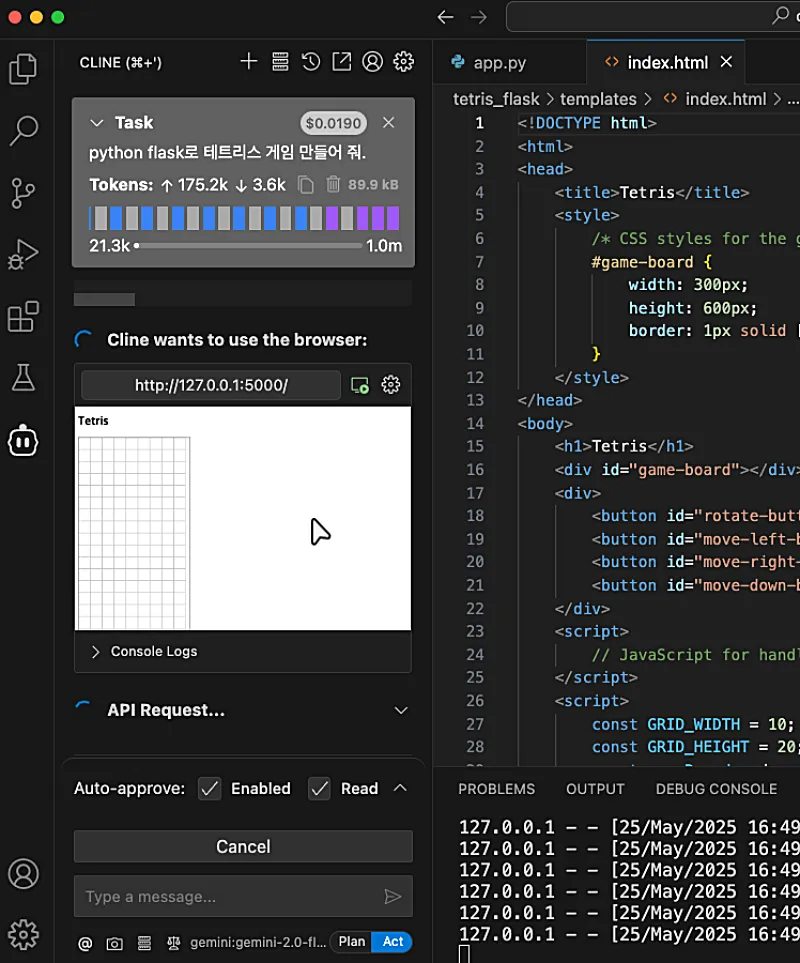Go back with the left arrow
Viewport: 800px width, 963px height.
pos(446,17)
